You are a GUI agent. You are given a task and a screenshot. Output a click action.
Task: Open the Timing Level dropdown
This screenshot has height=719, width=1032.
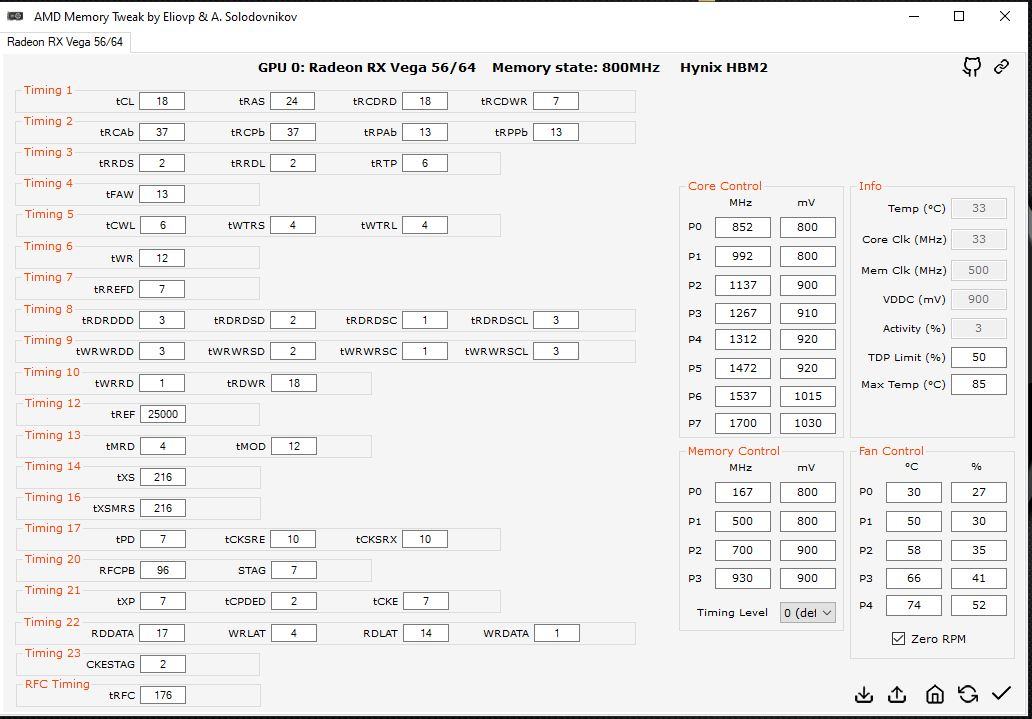tap(808, 613)
